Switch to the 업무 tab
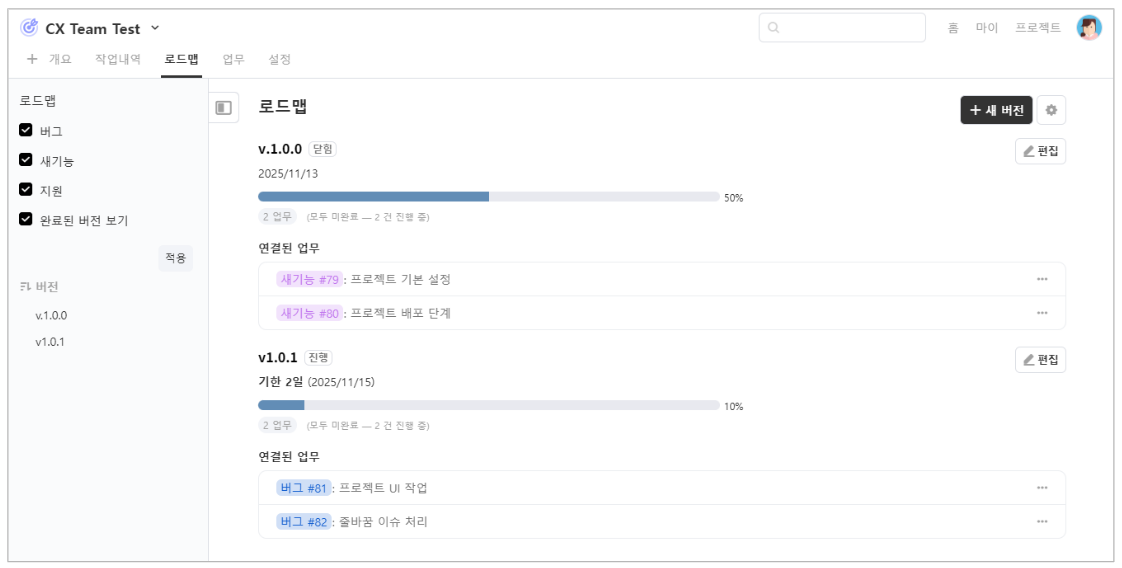This screenshot has width=1122, height=568. 233,59
